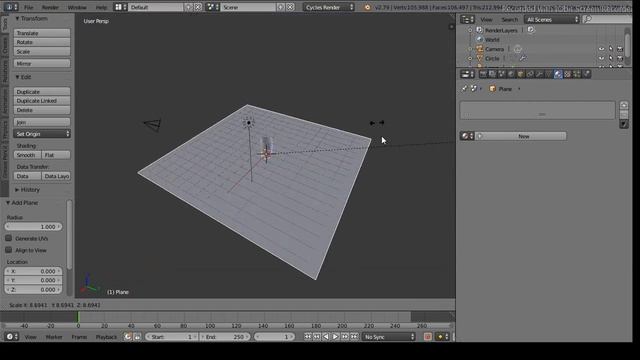The image size is (640, 360).
Task: Click the End 250 frame field
Action: (224, 337)
